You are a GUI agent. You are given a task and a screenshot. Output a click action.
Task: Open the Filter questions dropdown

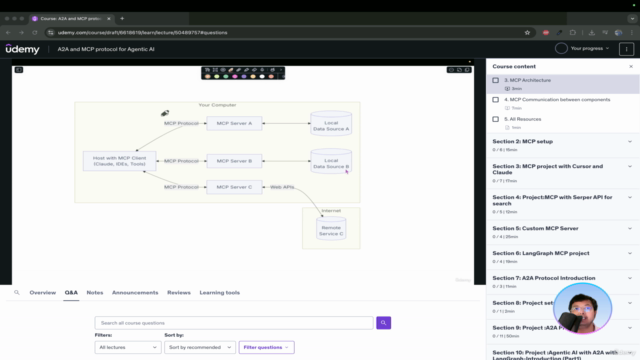266,347
